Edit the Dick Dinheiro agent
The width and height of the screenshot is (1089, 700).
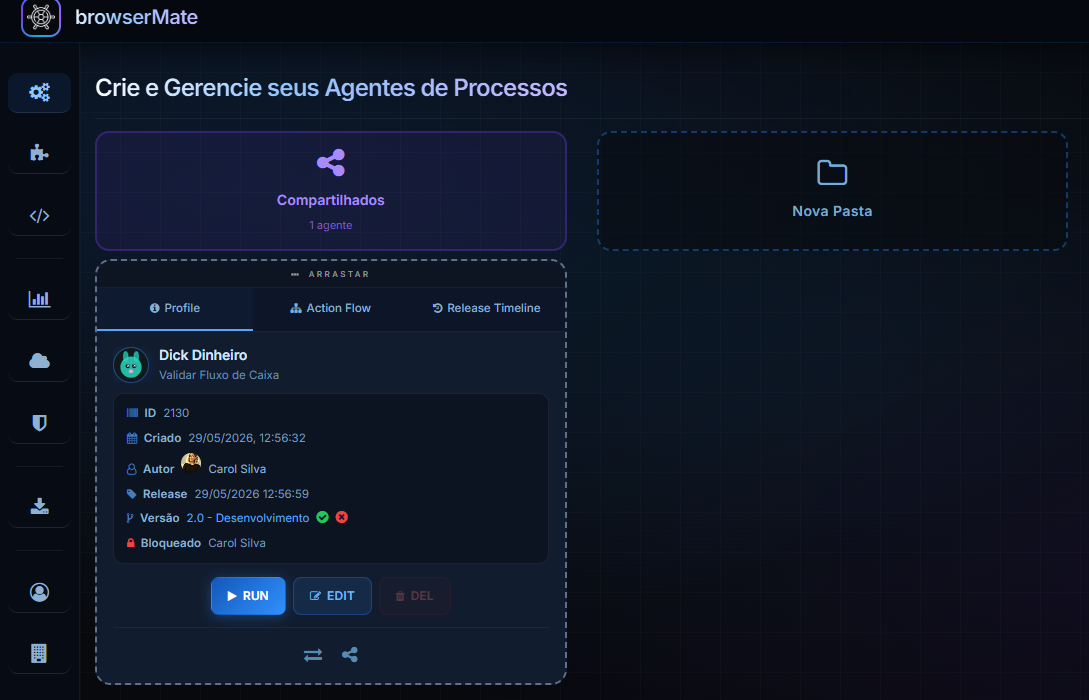pyautogui.click(x=332, y=596)
